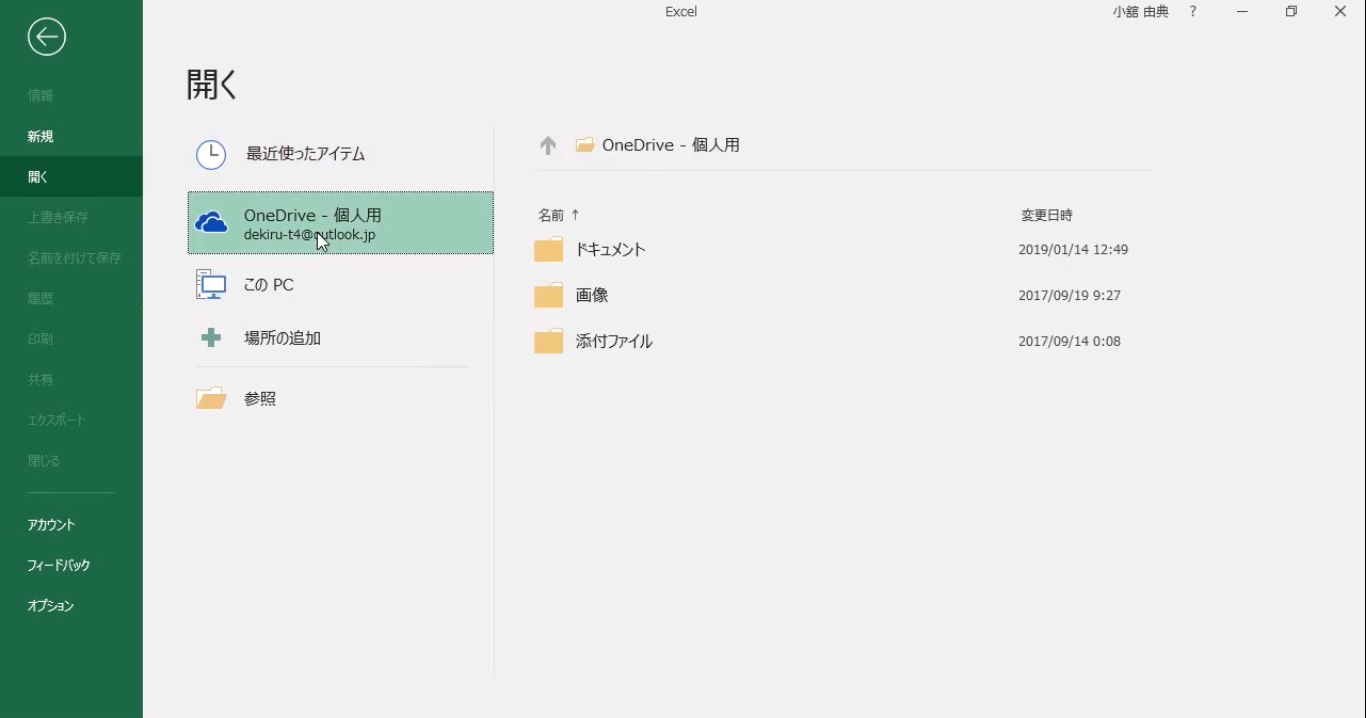This screenshot has height=718, width=1366.
Task: Choose OneDrive - 個人用 location
Action: 340,223
